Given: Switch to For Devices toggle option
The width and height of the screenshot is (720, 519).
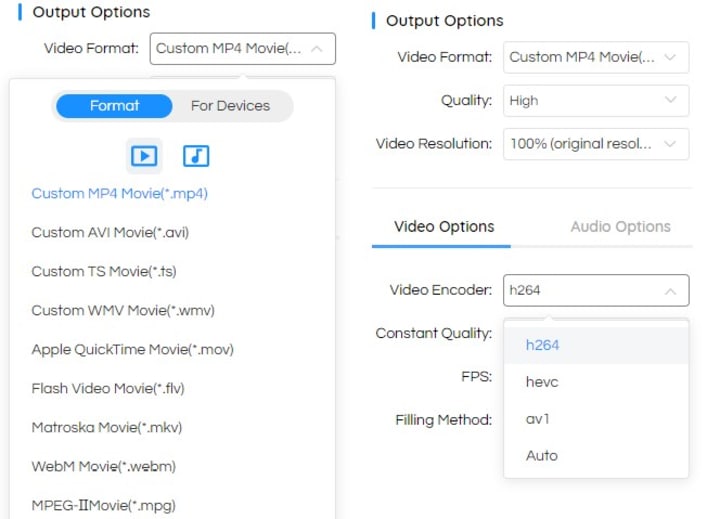Looking at the screenshot, I should (230, 106).
